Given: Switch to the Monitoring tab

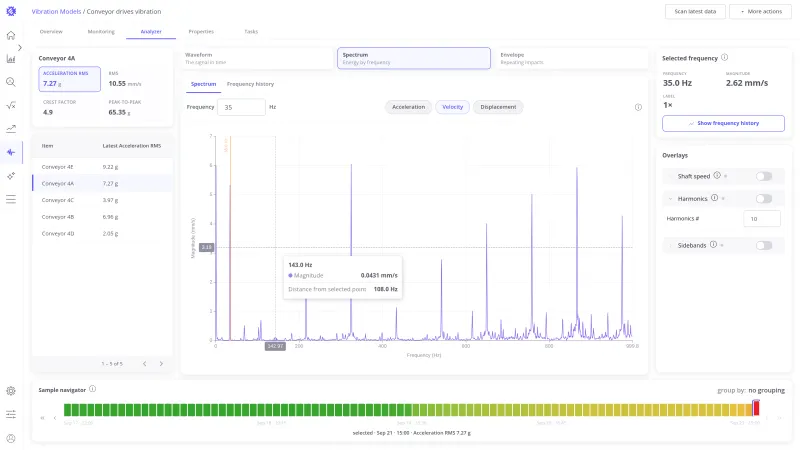Looking at the screenshot, I should pos(101,32).
